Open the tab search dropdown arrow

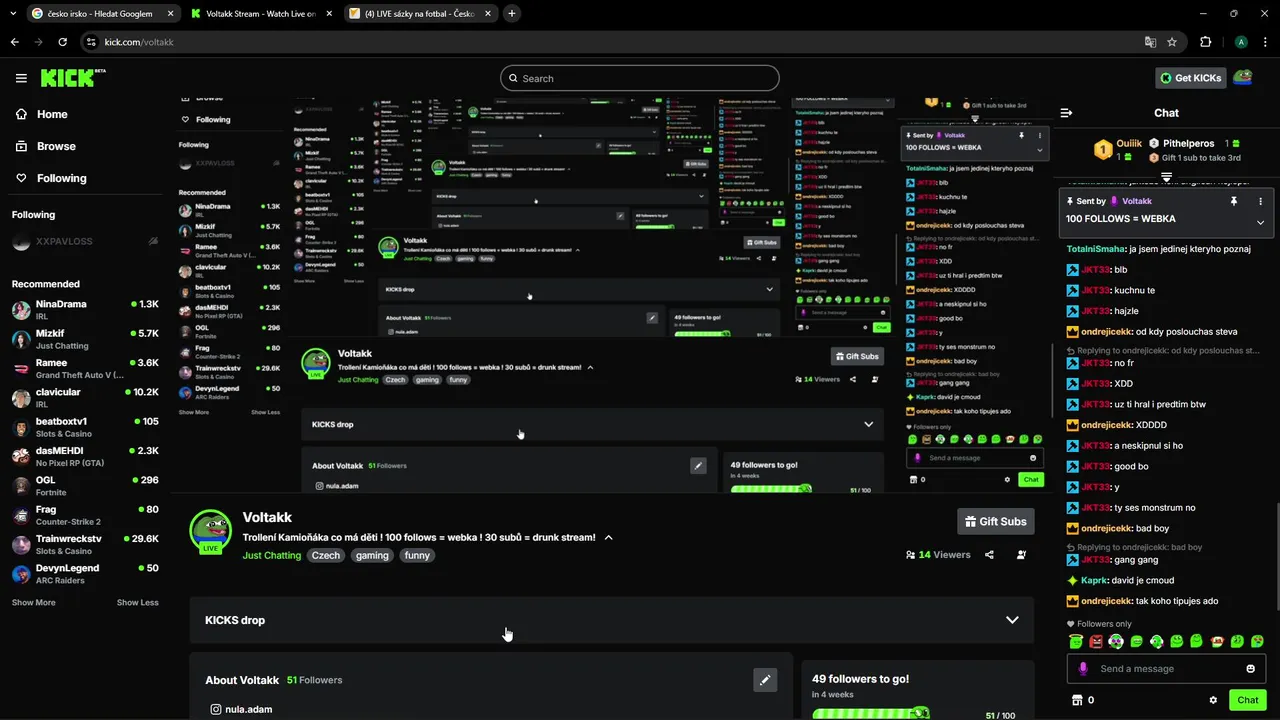tap(13, 13)
